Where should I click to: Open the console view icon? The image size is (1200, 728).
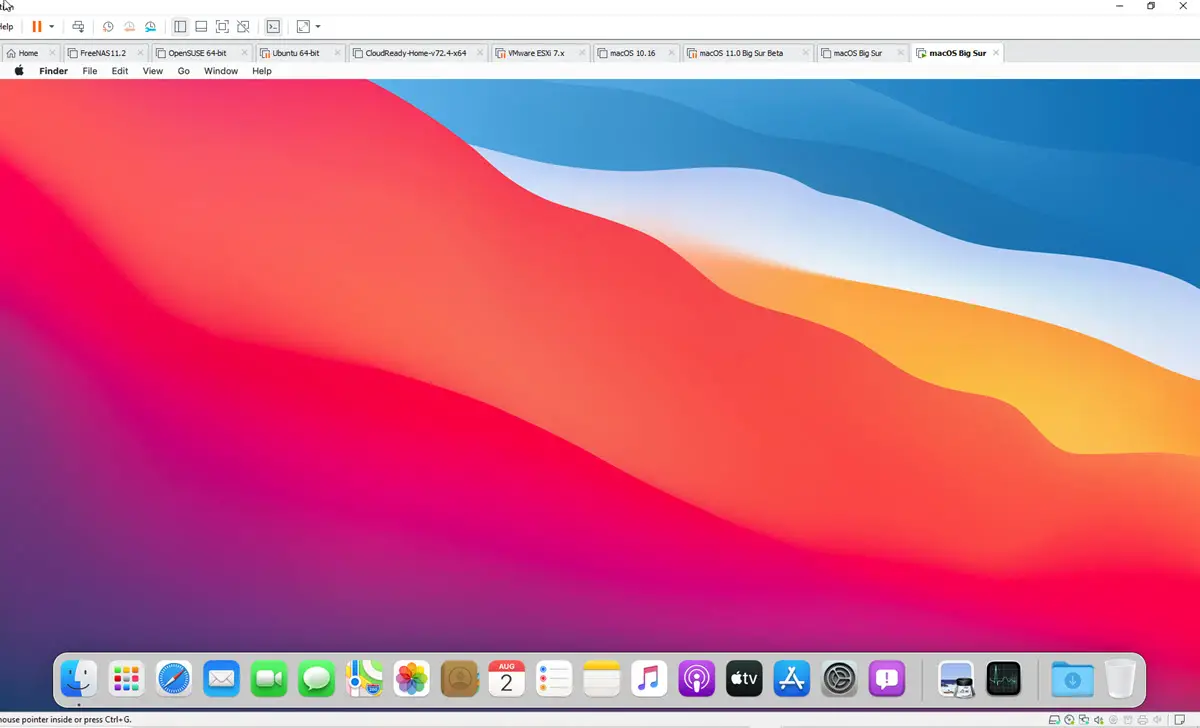click(272, 27)
